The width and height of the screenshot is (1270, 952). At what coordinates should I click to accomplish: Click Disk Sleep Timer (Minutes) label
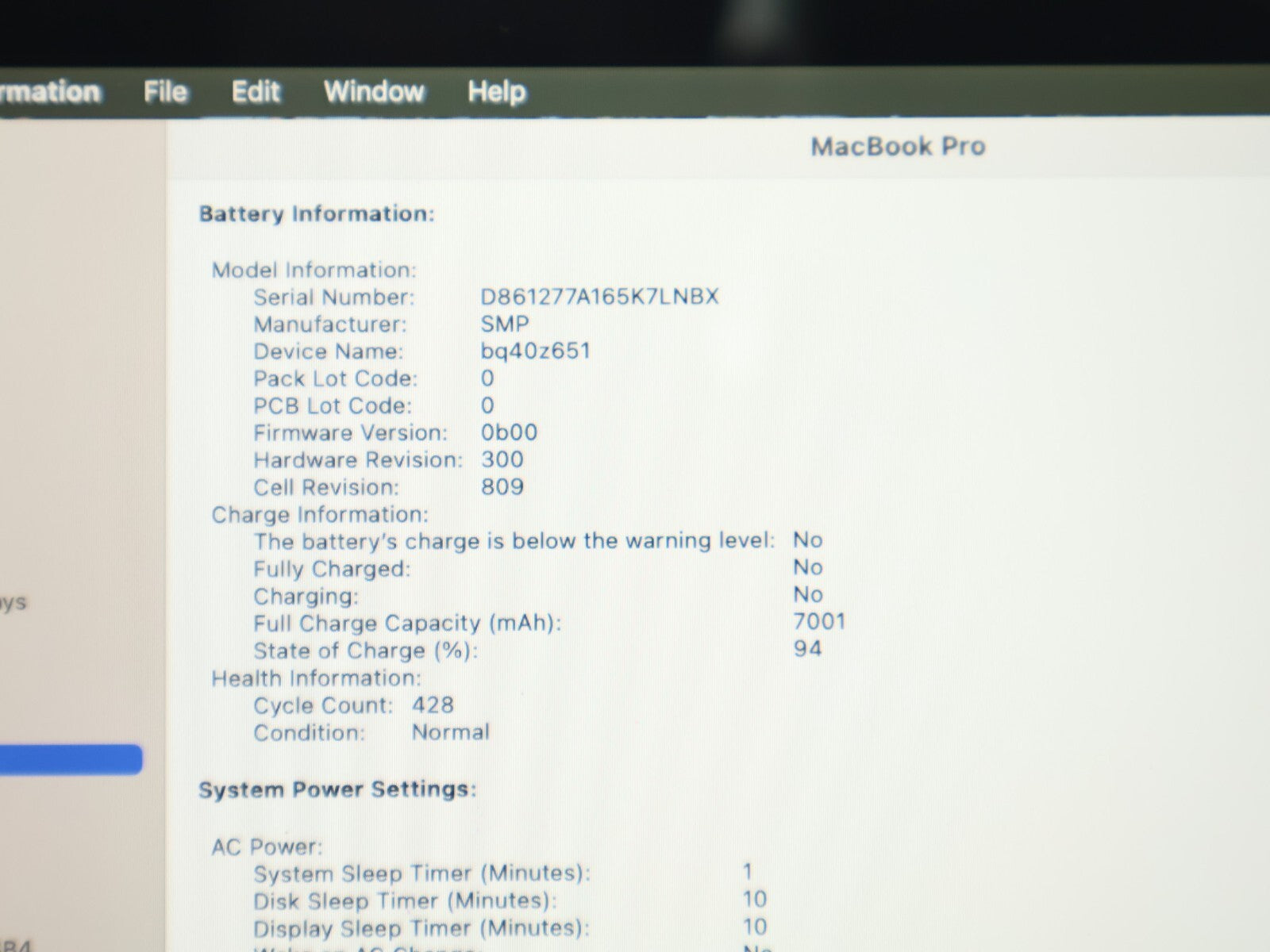[x=405, y=901]
